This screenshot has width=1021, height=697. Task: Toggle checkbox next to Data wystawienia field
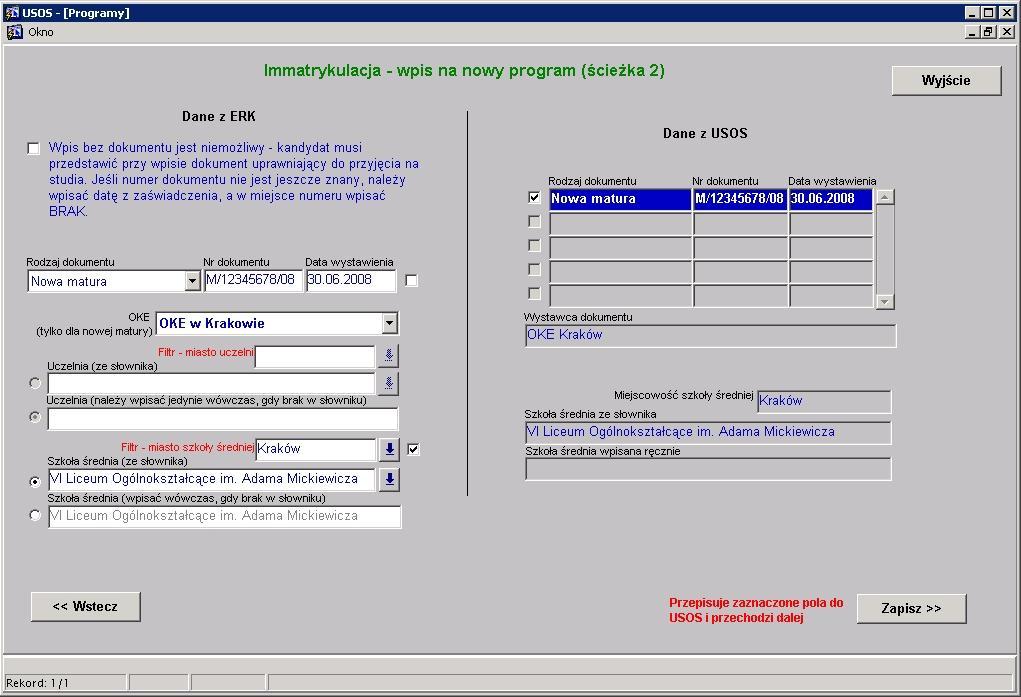click(412, 281)
